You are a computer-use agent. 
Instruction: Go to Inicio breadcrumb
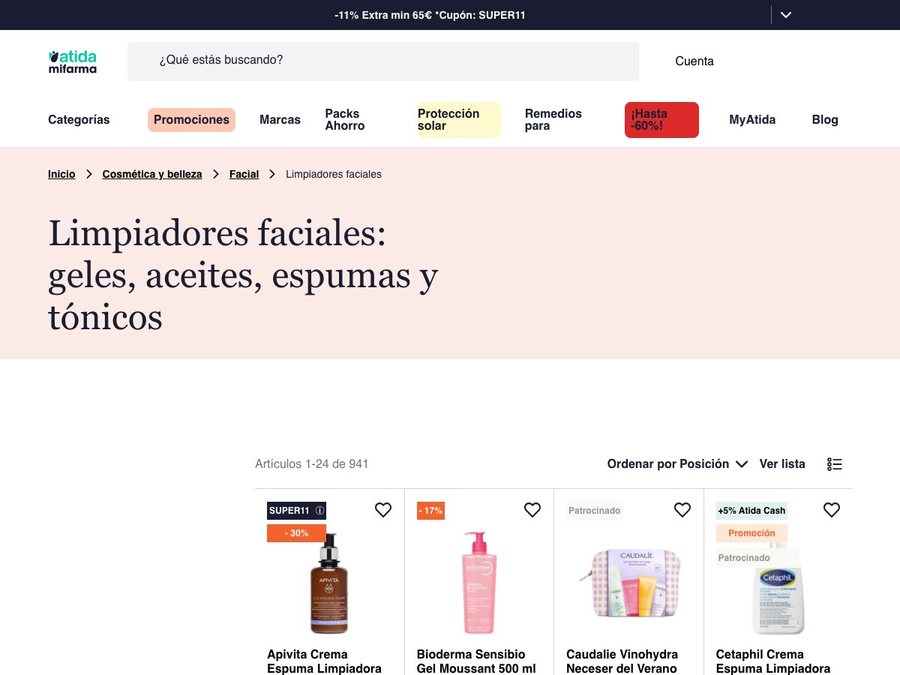(61, 174)
